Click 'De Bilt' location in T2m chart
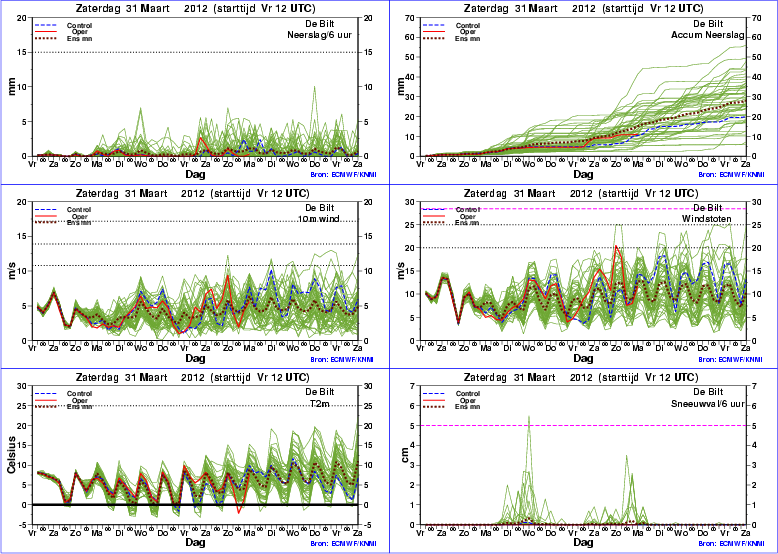 pos(320,392)
